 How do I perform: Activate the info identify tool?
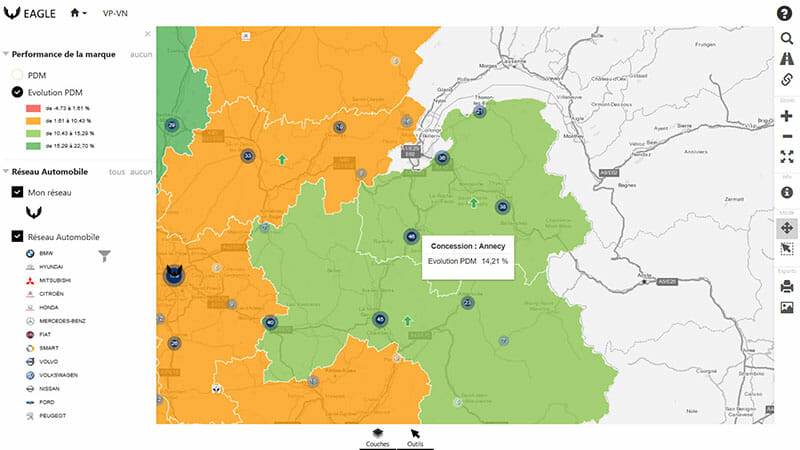coord(787,192)
